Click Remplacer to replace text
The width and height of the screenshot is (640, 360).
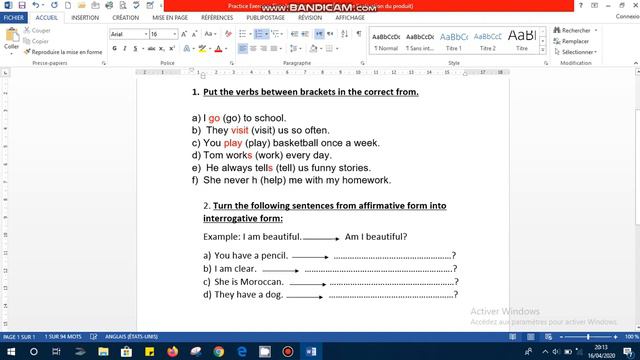coord(571,41)
